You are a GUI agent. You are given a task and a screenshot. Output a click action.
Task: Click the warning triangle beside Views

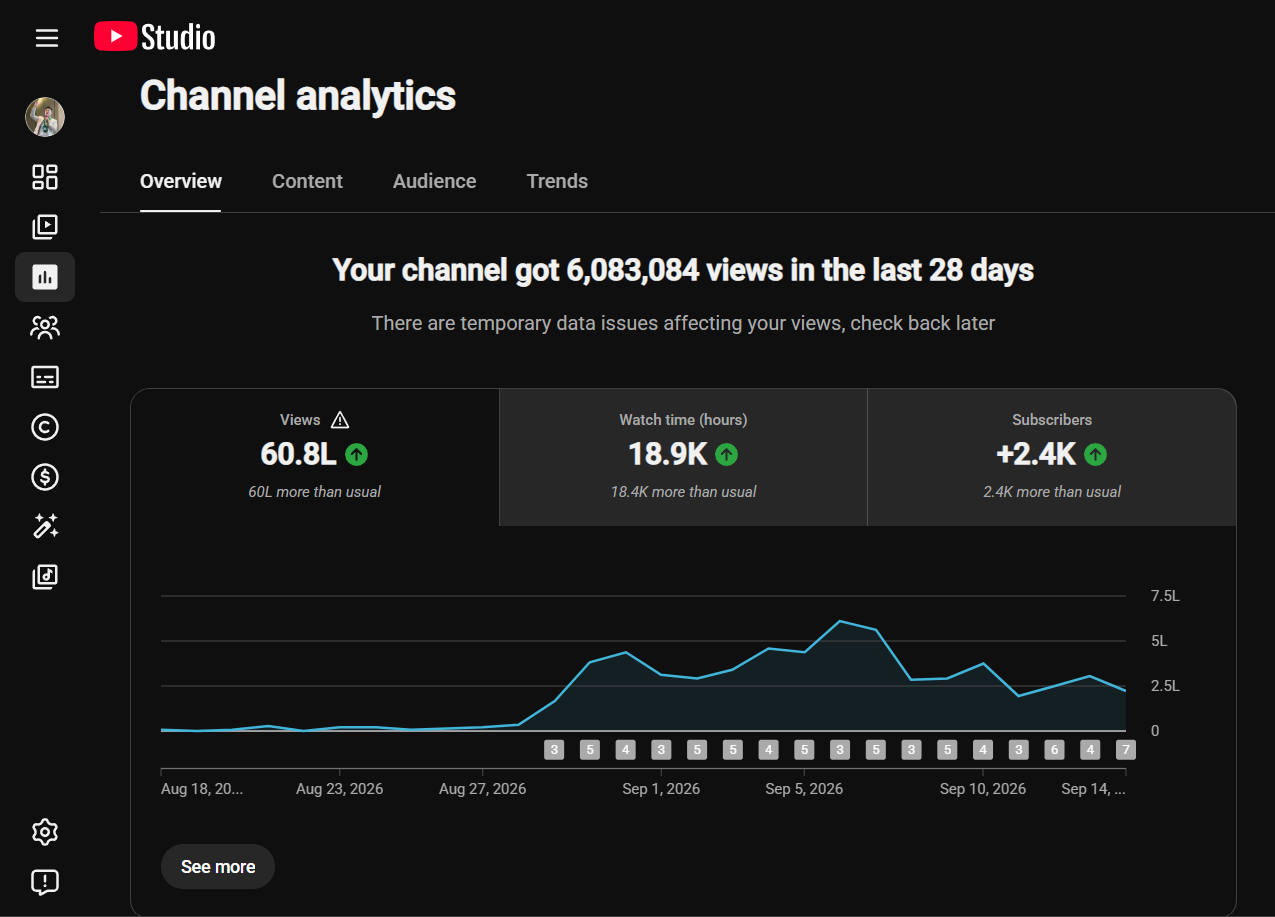(x=340, y=420)
